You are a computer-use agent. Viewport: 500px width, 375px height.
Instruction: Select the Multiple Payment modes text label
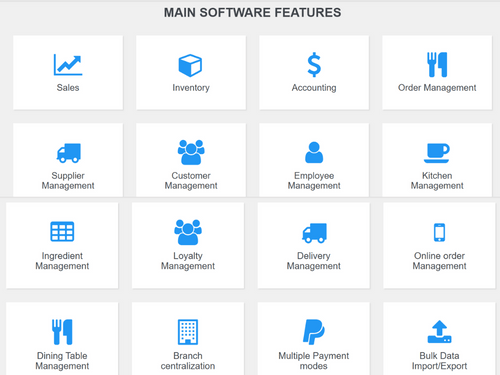pyautogui.click(x=314, y=361)
